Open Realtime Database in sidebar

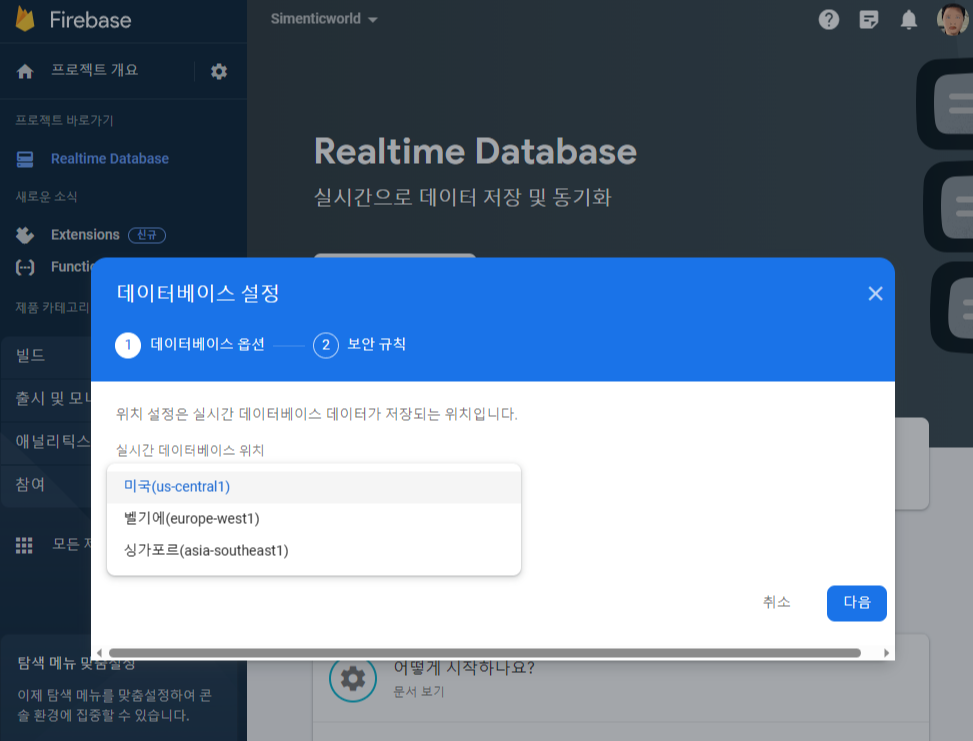(110, 159)
